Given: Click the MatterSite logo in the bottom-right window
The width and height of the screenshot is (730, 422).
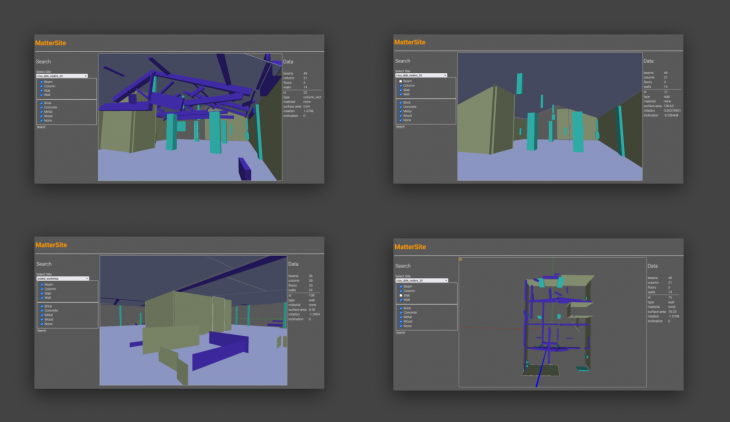Looking at the screenshot, I should [x=411, y=246].
